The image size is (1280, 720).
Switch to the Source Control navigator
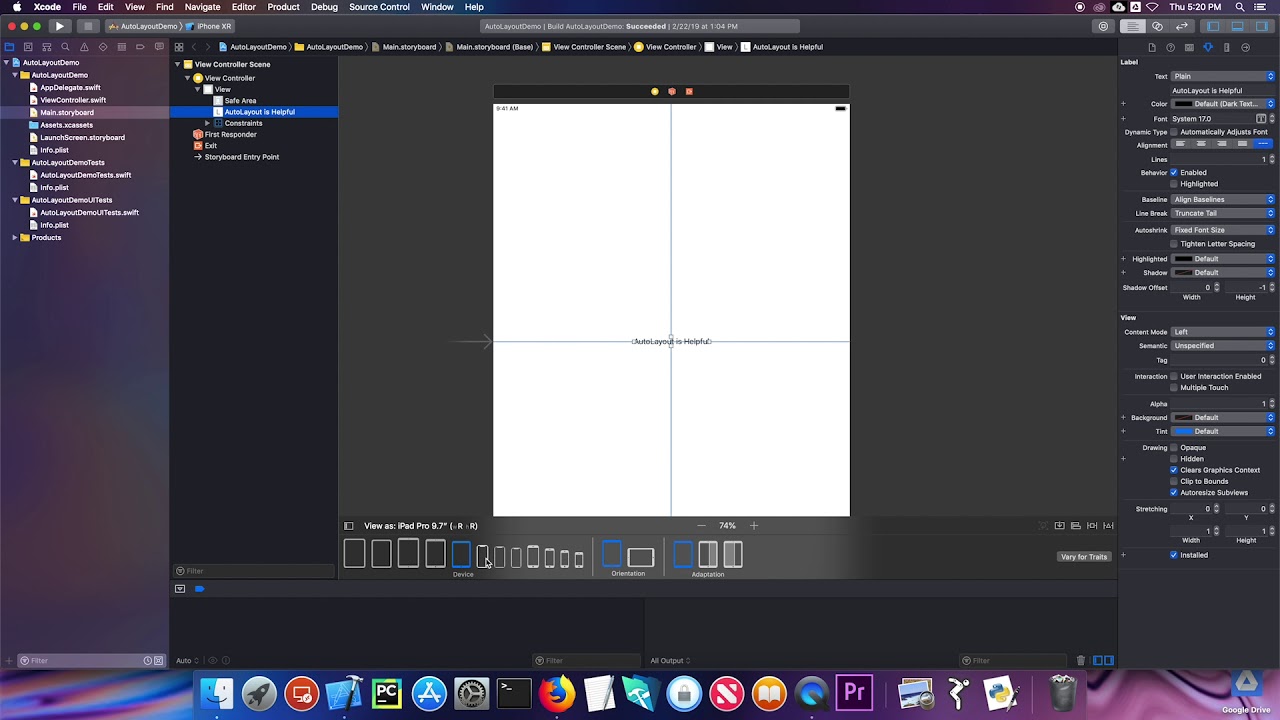(x=28, y=47)
